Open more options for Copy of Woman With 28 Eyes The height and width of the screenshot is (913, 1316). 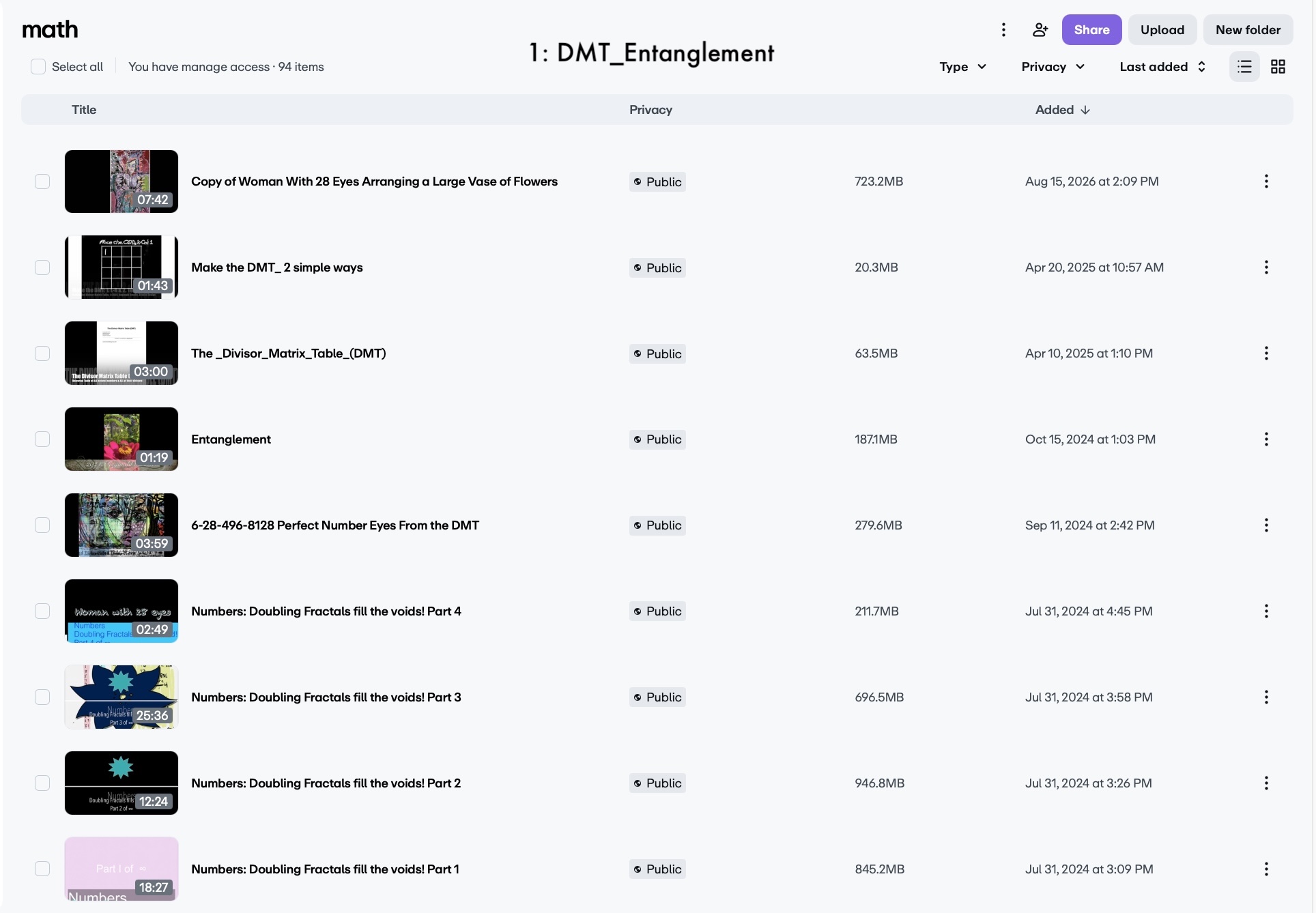pos(1266,182)
